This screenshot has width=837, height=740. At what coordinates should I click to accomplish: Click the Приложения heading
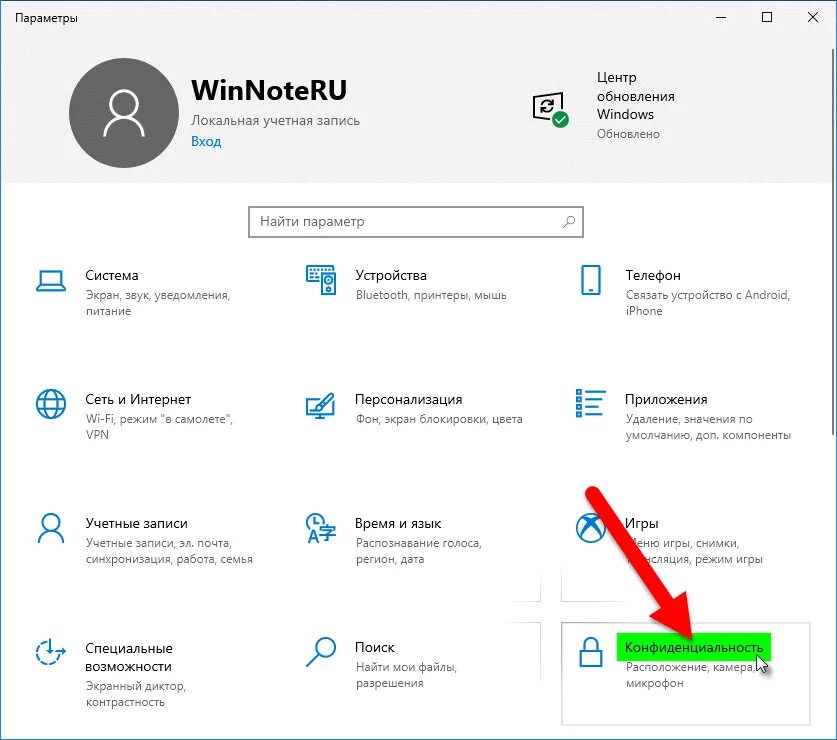click(666, 399)
